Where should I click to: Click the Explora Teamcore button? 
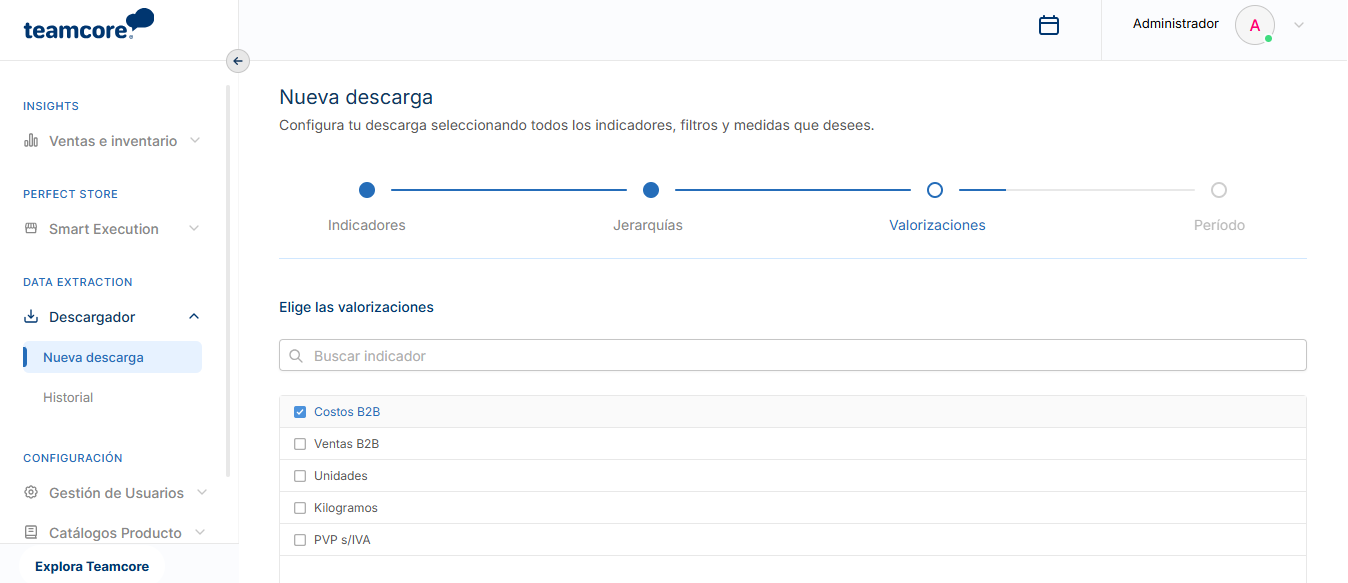[92, 566]
